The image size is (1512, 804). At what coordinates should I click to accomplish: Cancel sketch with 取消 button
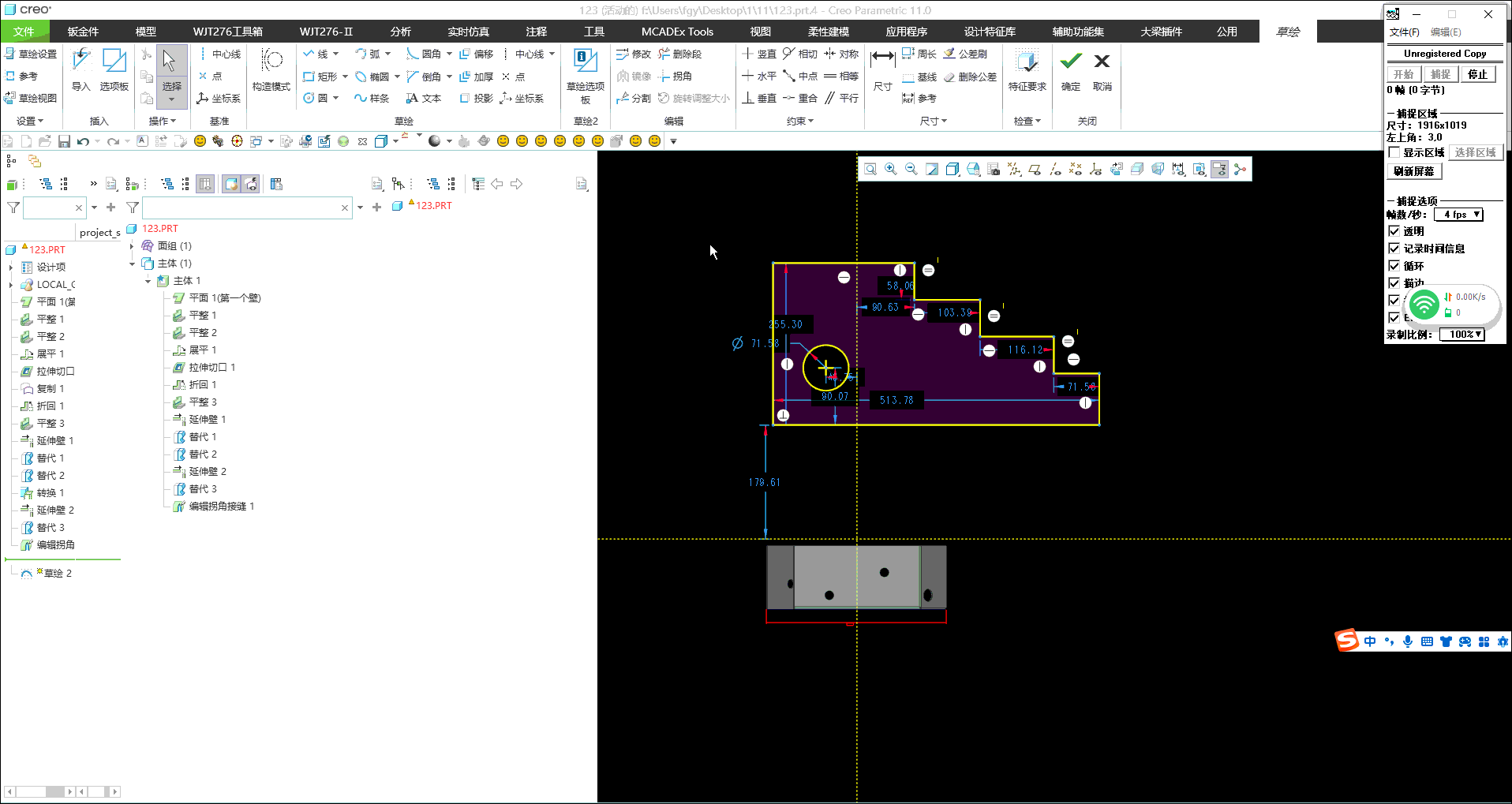pos(1102,69)
